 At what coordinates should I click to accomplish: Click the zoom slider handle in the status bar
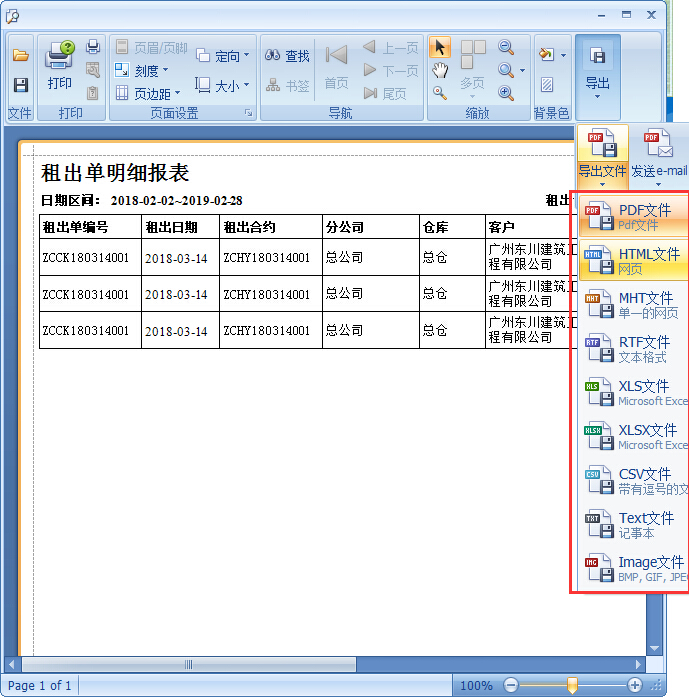[x=572, y=685]
